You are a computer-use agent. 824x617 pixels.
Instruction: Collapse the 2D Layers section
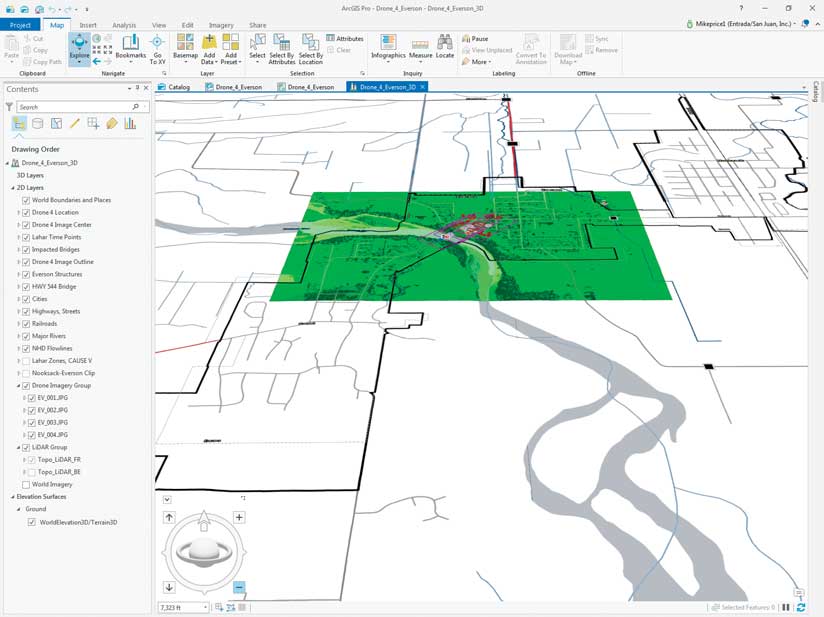(x=13, y=188)
